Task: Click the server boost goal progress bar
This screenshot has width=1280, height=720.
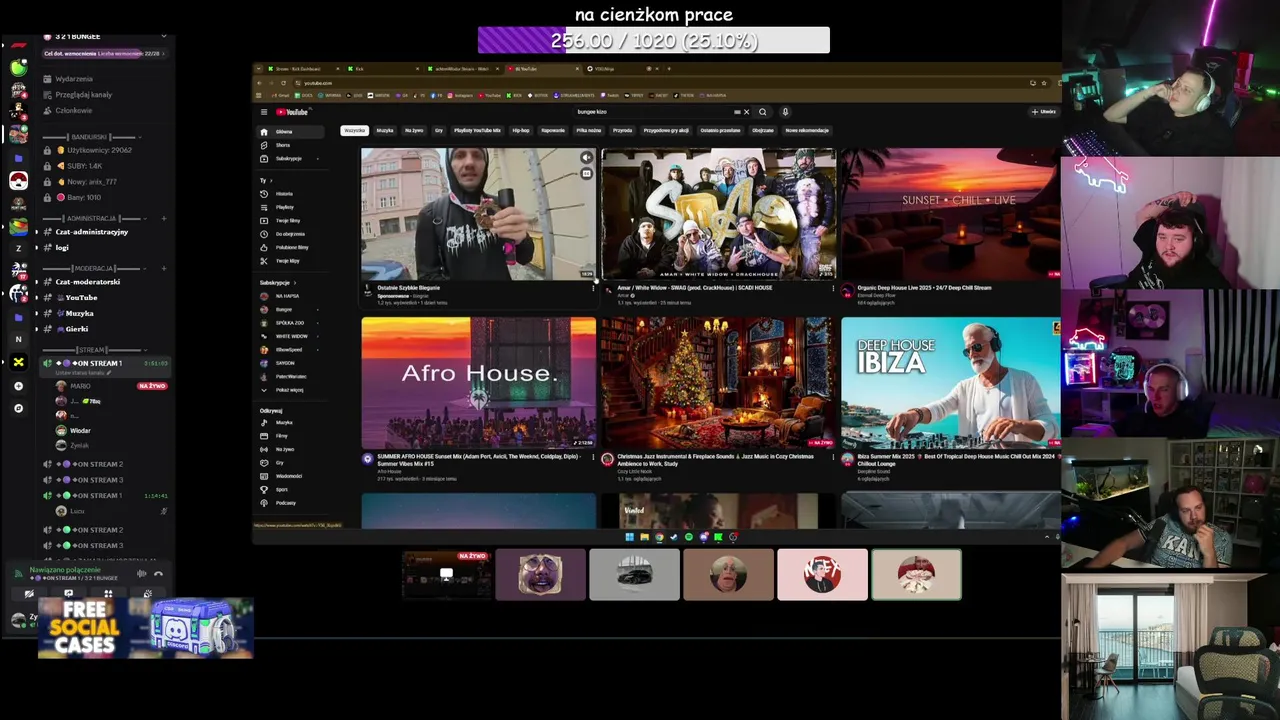Action: point(103,54)
